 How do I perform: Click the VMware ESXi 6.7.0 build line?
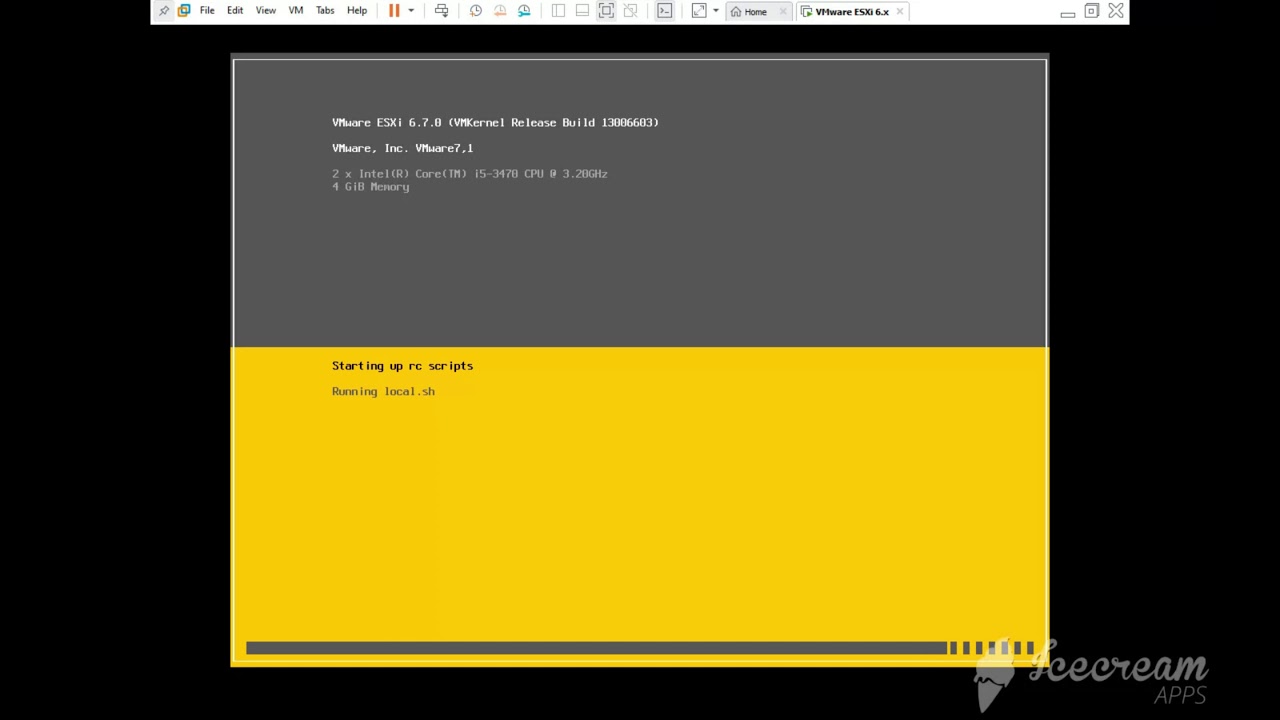point(495,122)
